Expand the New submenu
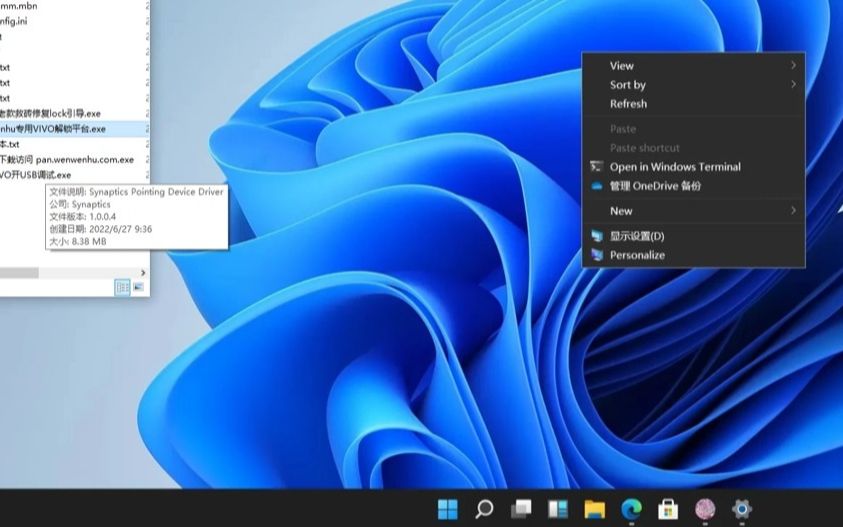 point(694,211)
